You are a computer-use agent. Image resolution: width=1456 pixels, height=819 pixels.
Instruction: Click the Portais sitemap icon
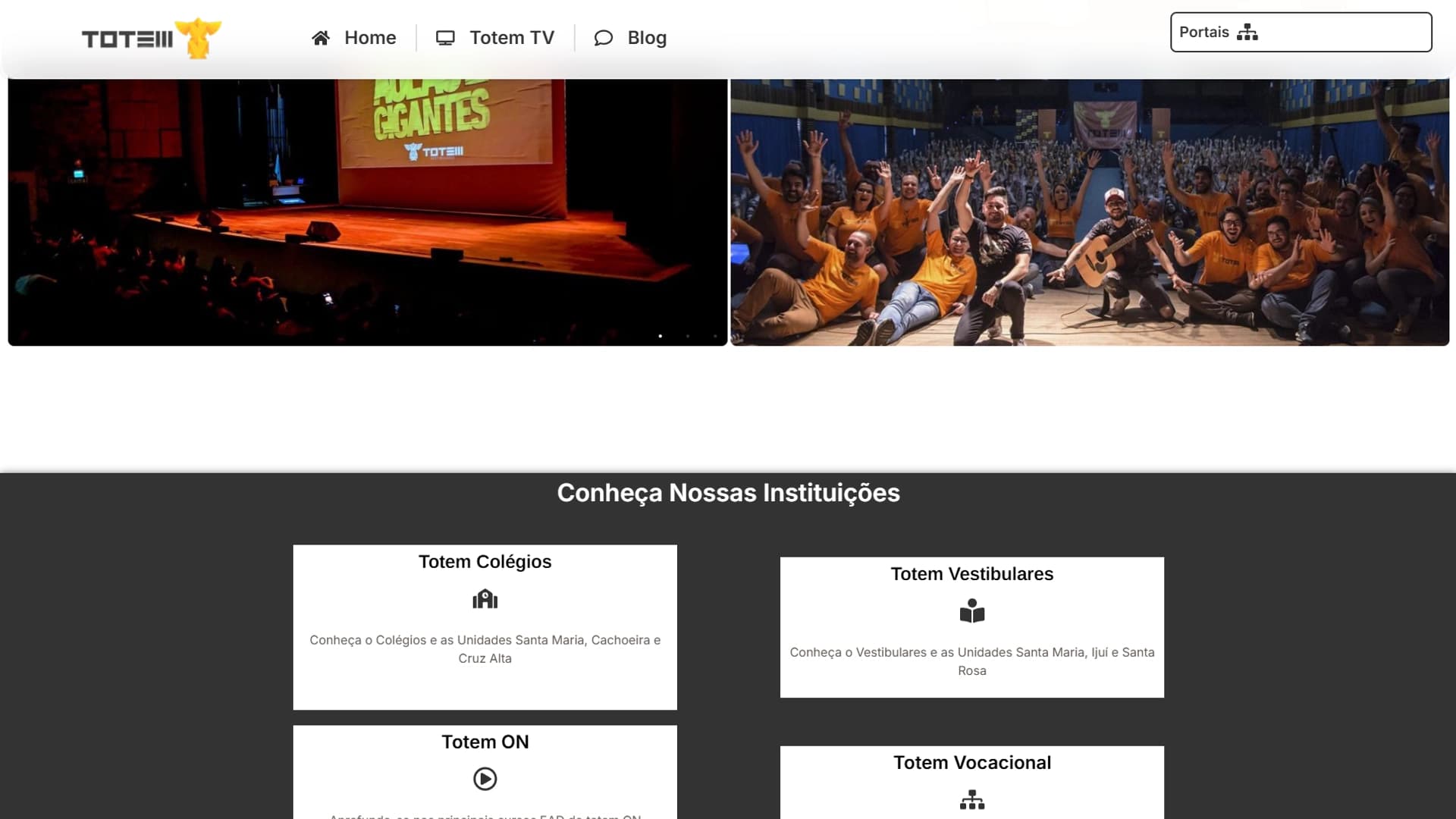1247,32
